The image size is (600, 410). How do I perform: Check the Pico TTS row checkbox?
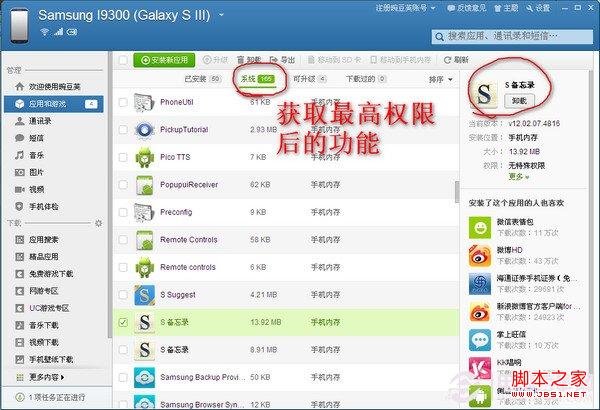coord(123,157)
